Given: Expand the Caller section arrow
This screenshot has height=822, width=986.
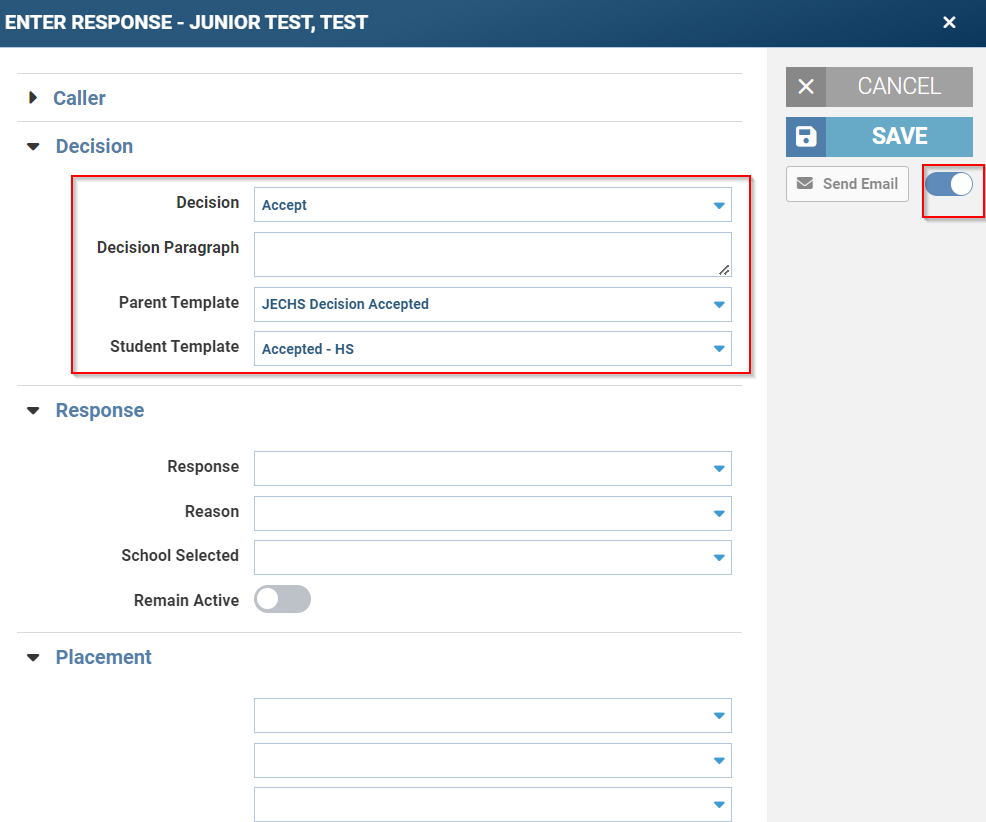Looking at the screenshot, I should [x=33, y=97].
